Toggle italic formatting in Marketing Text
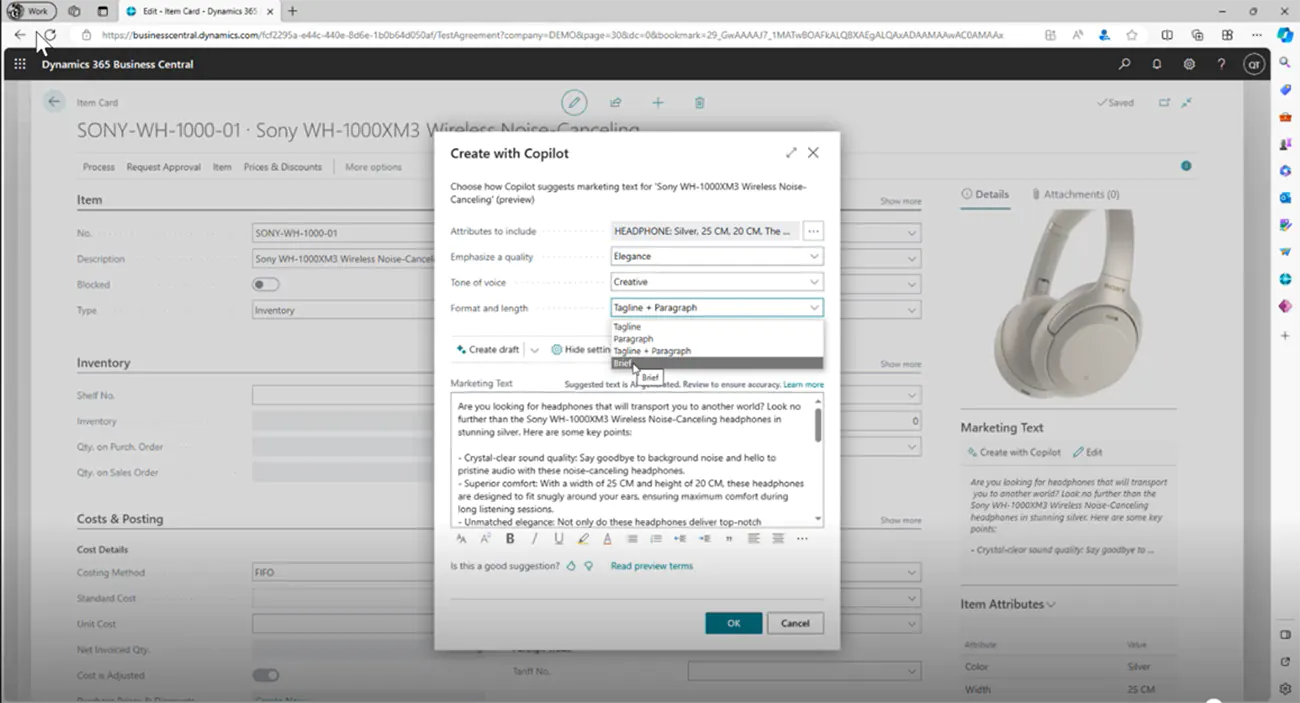Screen dimensions: 1300x703 [534, 539]
